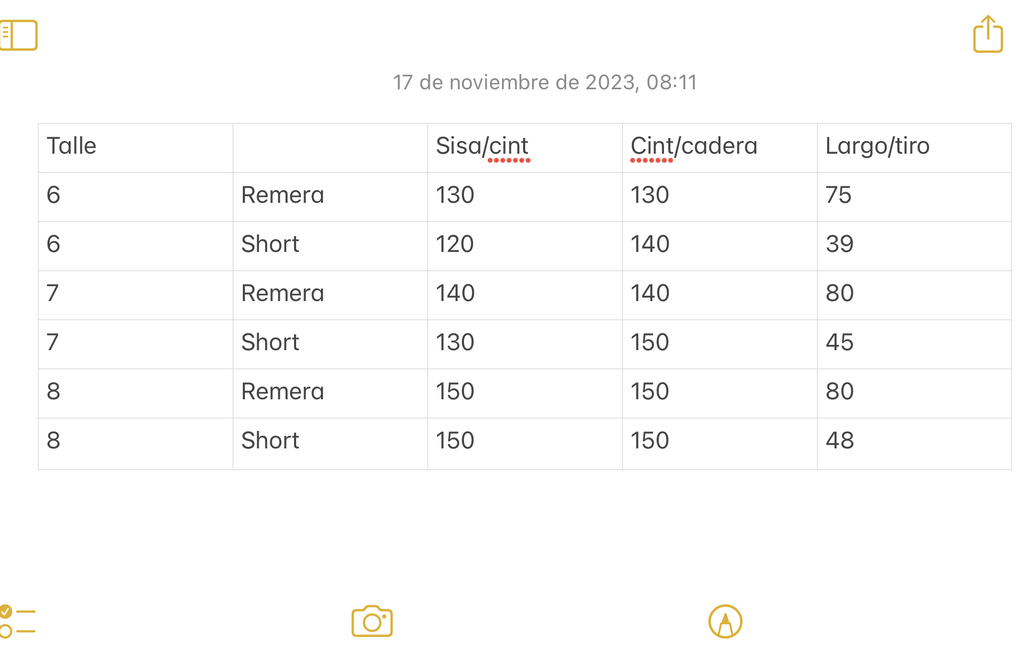The image size is (1024, 656).
Task: Click the cell with value 48
Action: [x=914, y=443]
